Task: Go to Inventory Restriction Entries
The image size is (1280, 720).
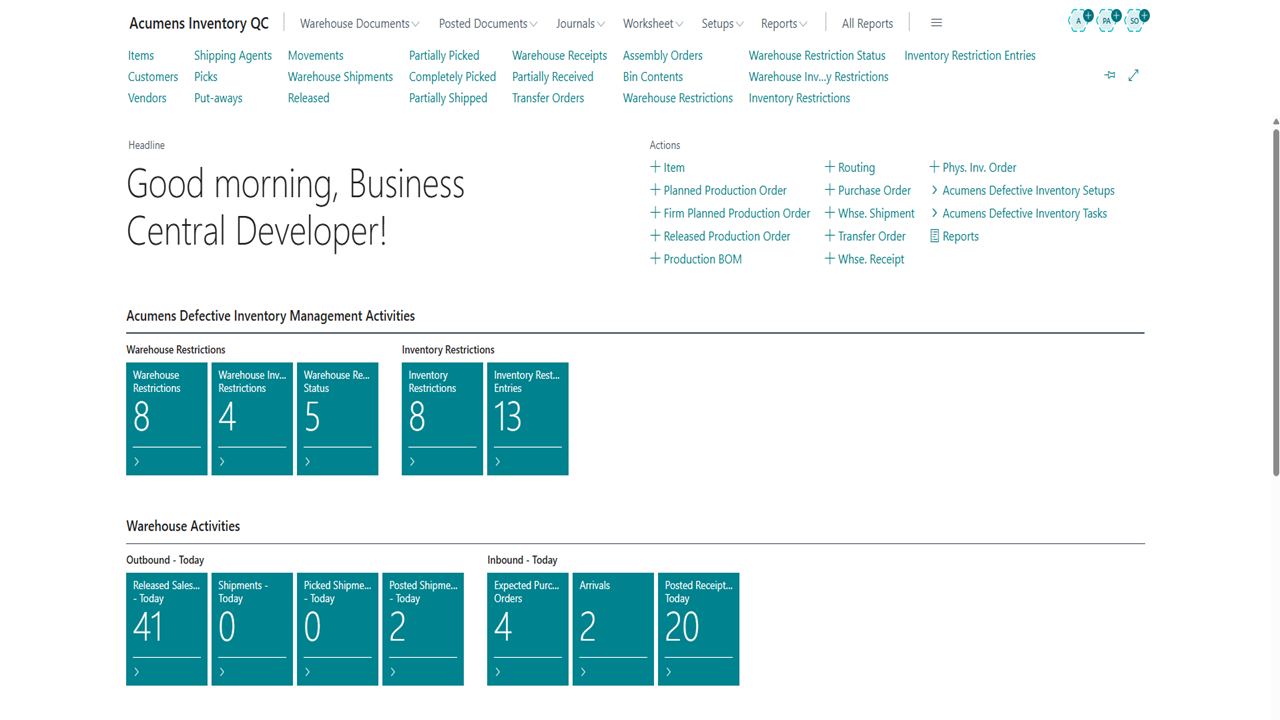Action: click(969, 56)
